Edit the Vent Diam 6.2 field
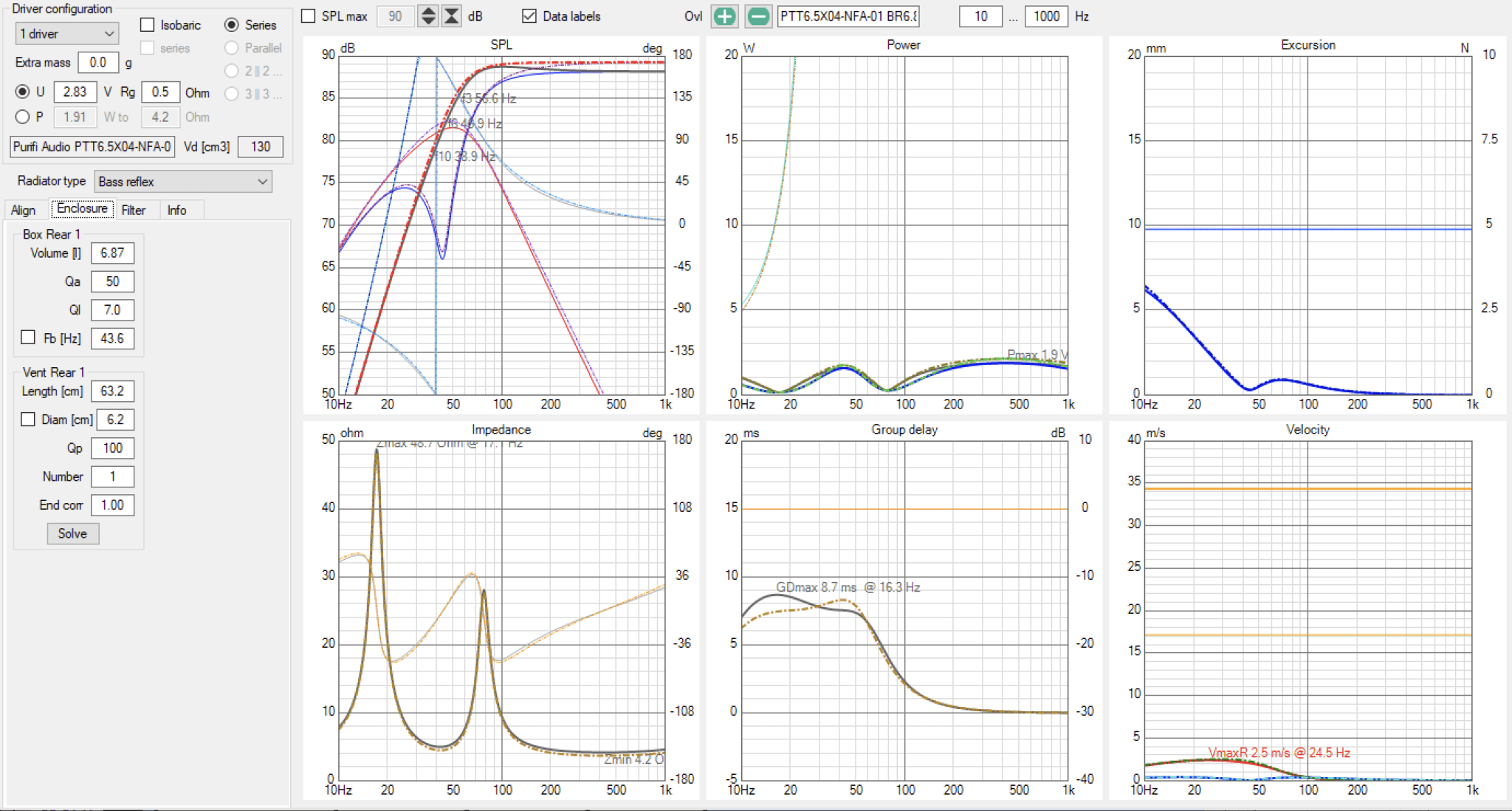 coord(115,420)
